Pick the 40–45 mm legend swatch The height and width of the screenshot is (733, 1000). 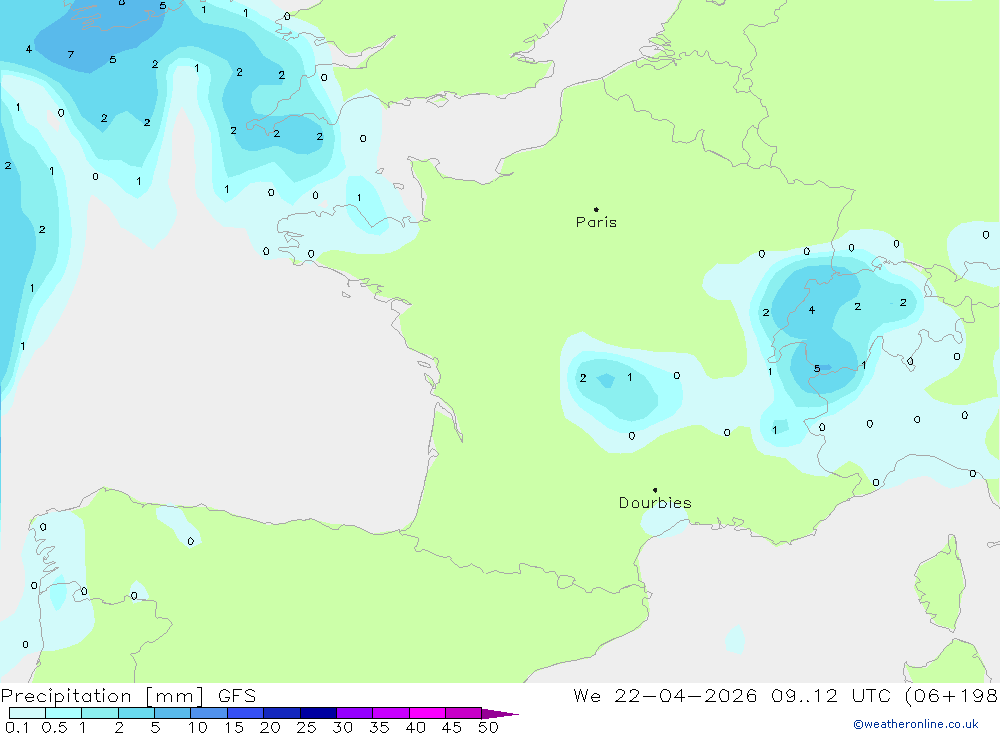click(427, 713)
